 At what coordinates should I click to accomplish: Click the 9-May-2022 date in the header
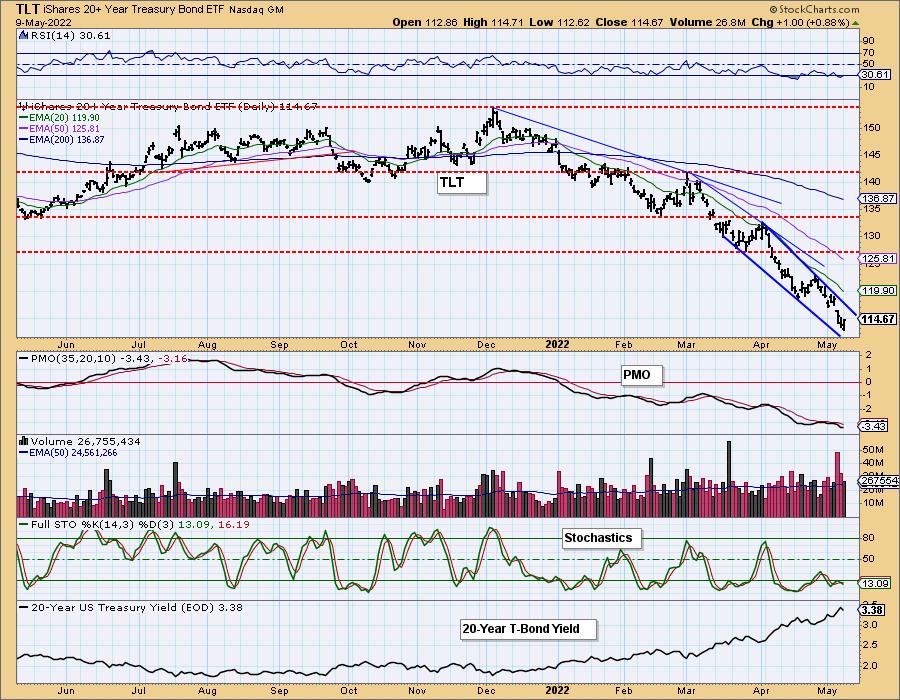click(x=44, y=22)
